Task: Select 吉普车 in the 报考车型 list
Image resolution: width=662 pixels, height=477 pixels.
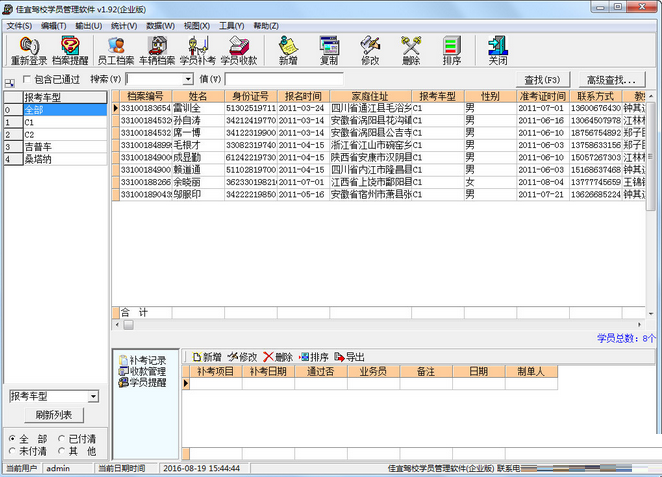Action: 65,147
